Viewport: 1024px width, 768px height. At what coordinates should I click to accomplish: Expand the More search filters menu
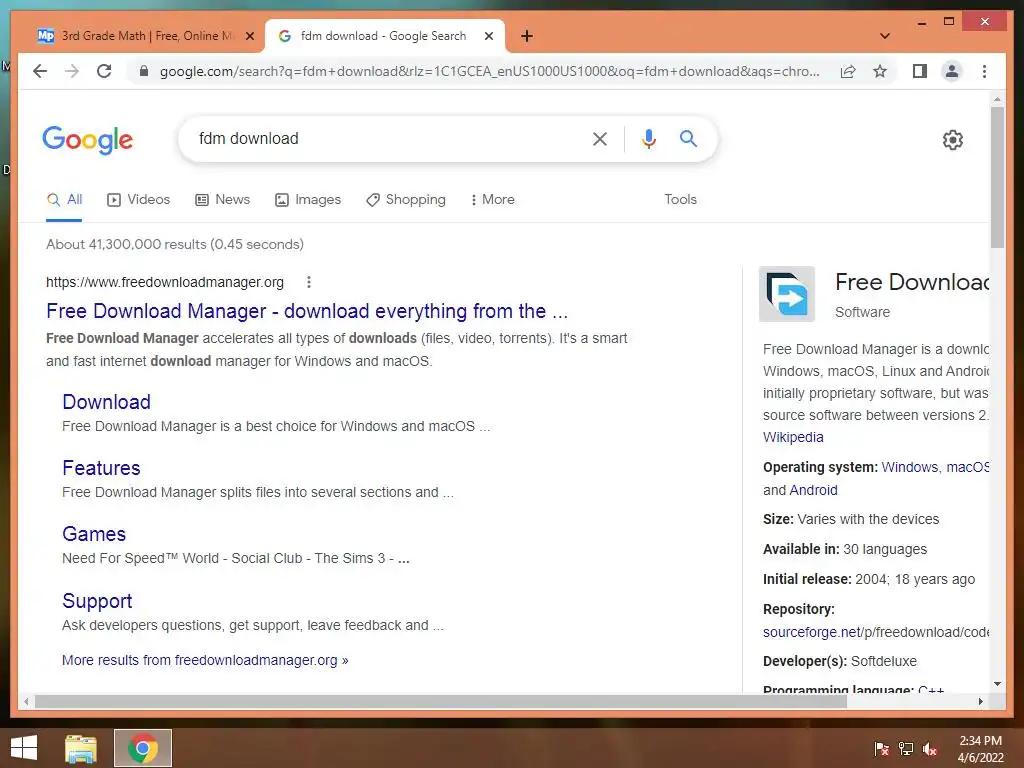click(492, 200)
